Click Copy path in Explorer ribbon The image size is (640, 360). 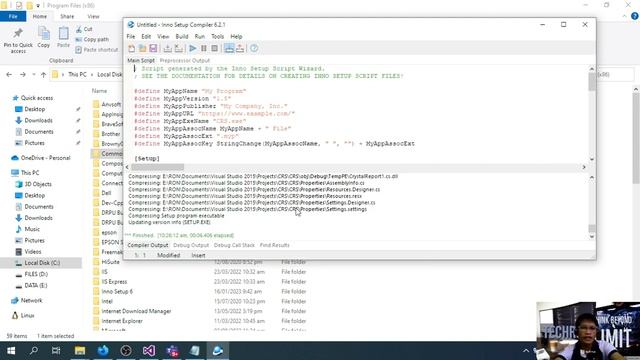(x=92, y=40)
